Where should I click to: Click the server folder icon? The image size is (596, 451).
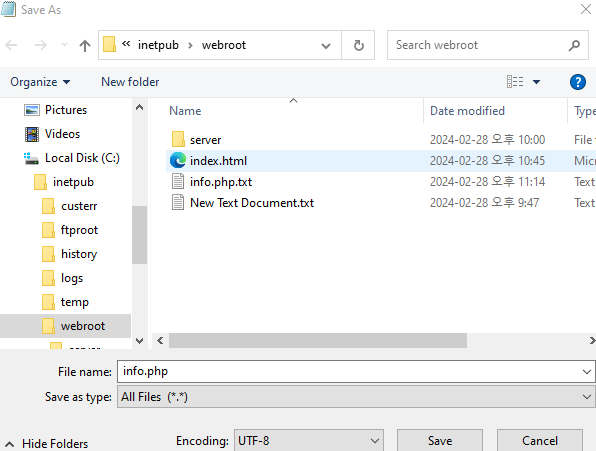coord(178,139)
